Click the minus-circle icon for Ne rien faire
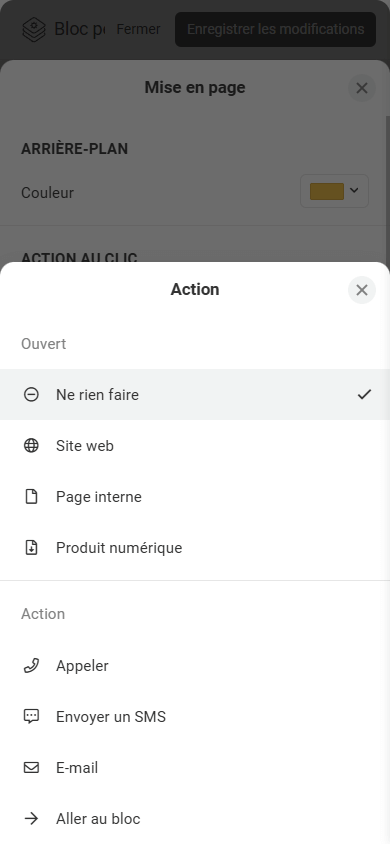 [31, 395]
